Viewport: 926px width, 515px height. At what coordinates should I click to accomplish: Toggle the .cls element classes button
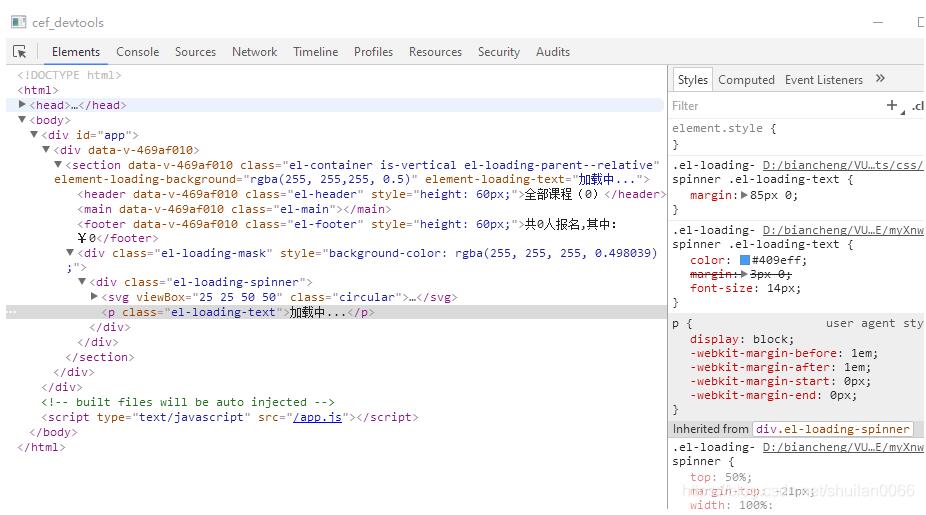pyautogui.click(x=918, y=106)
